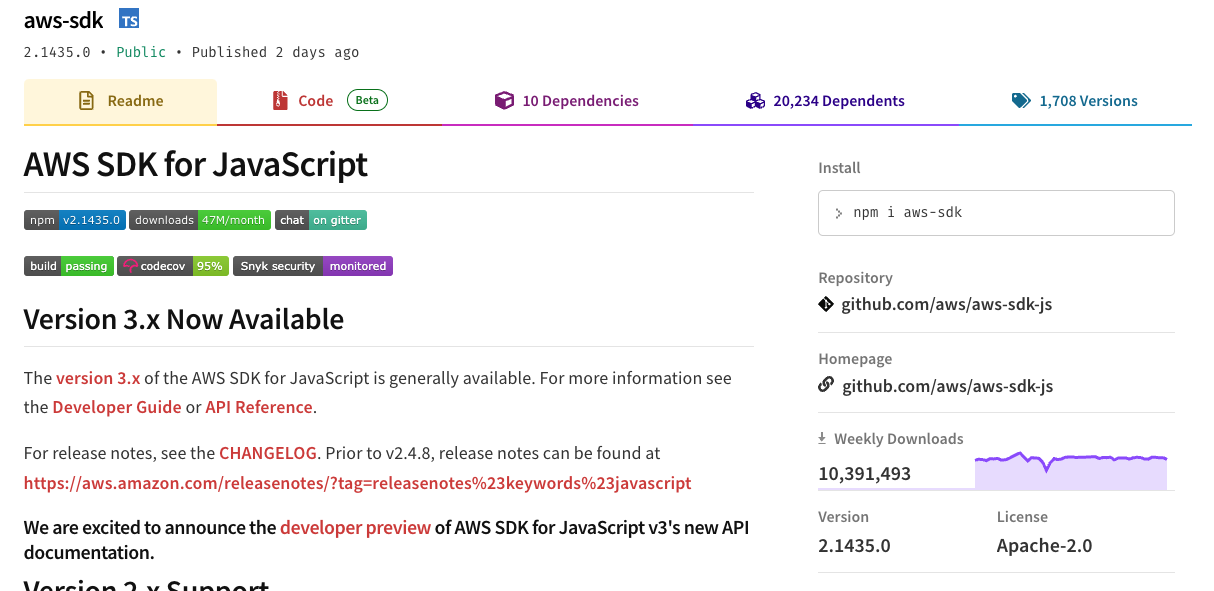The height and width of the screenshot is (591, 1214).
Task: Open the CHANGELOG link
Action: click(x=268, y=453)
